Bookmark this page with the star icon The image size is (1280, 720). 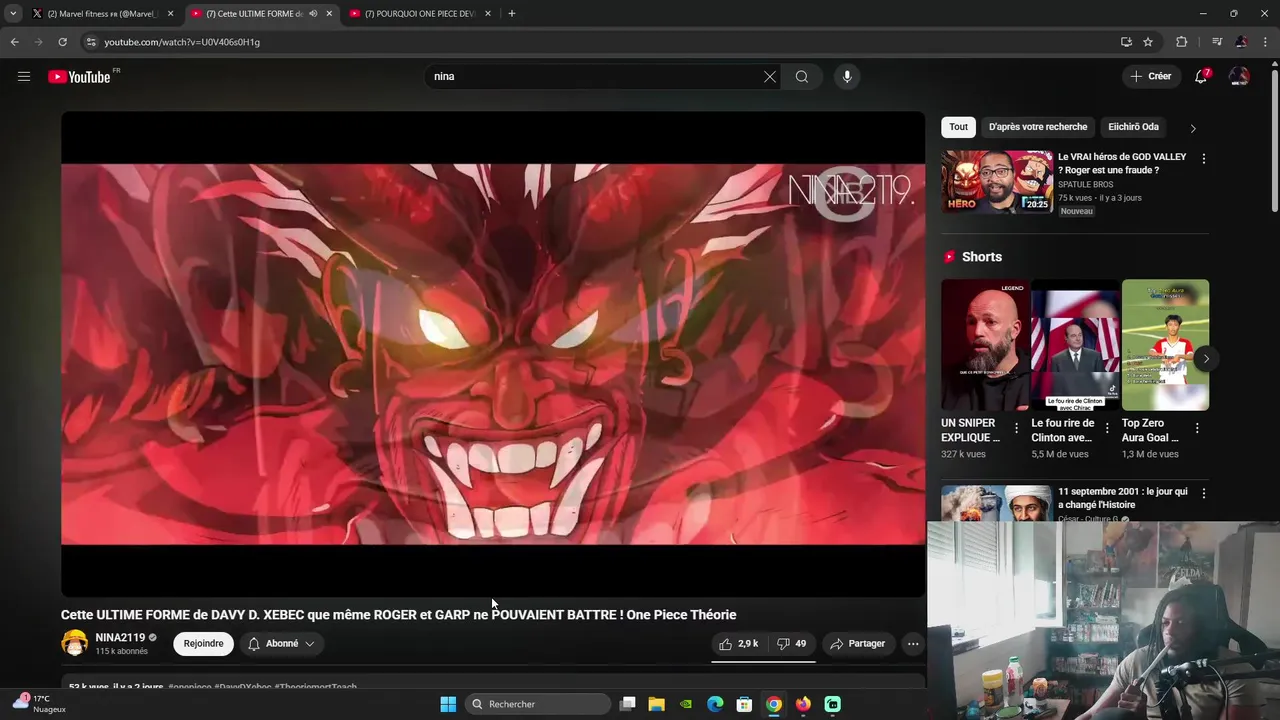1148,42
